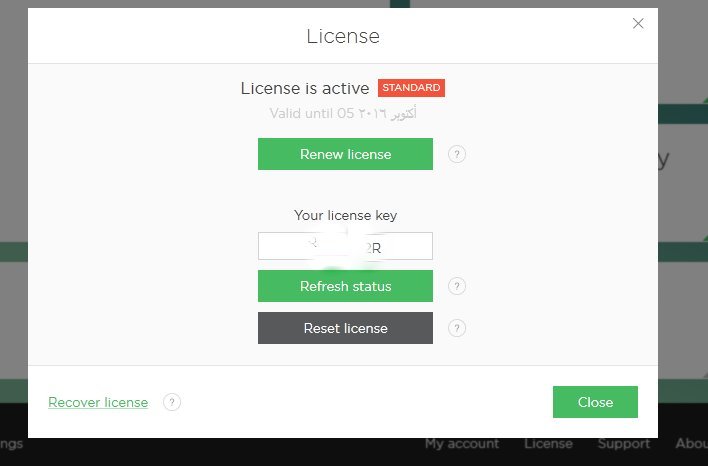Open the About footer menu item

point(691,443)
